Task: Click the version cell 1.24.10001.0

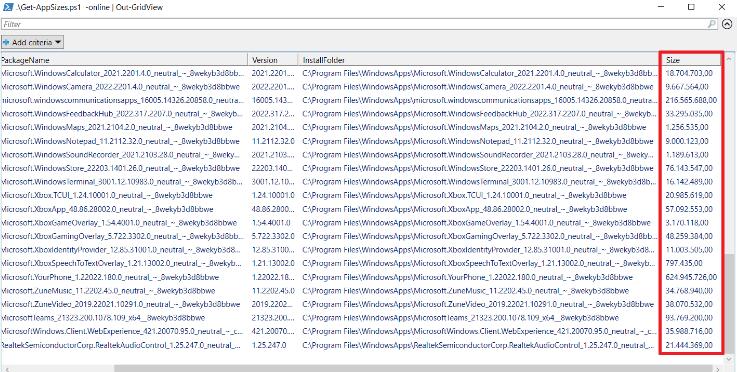Action: click(x=273, y=195)
